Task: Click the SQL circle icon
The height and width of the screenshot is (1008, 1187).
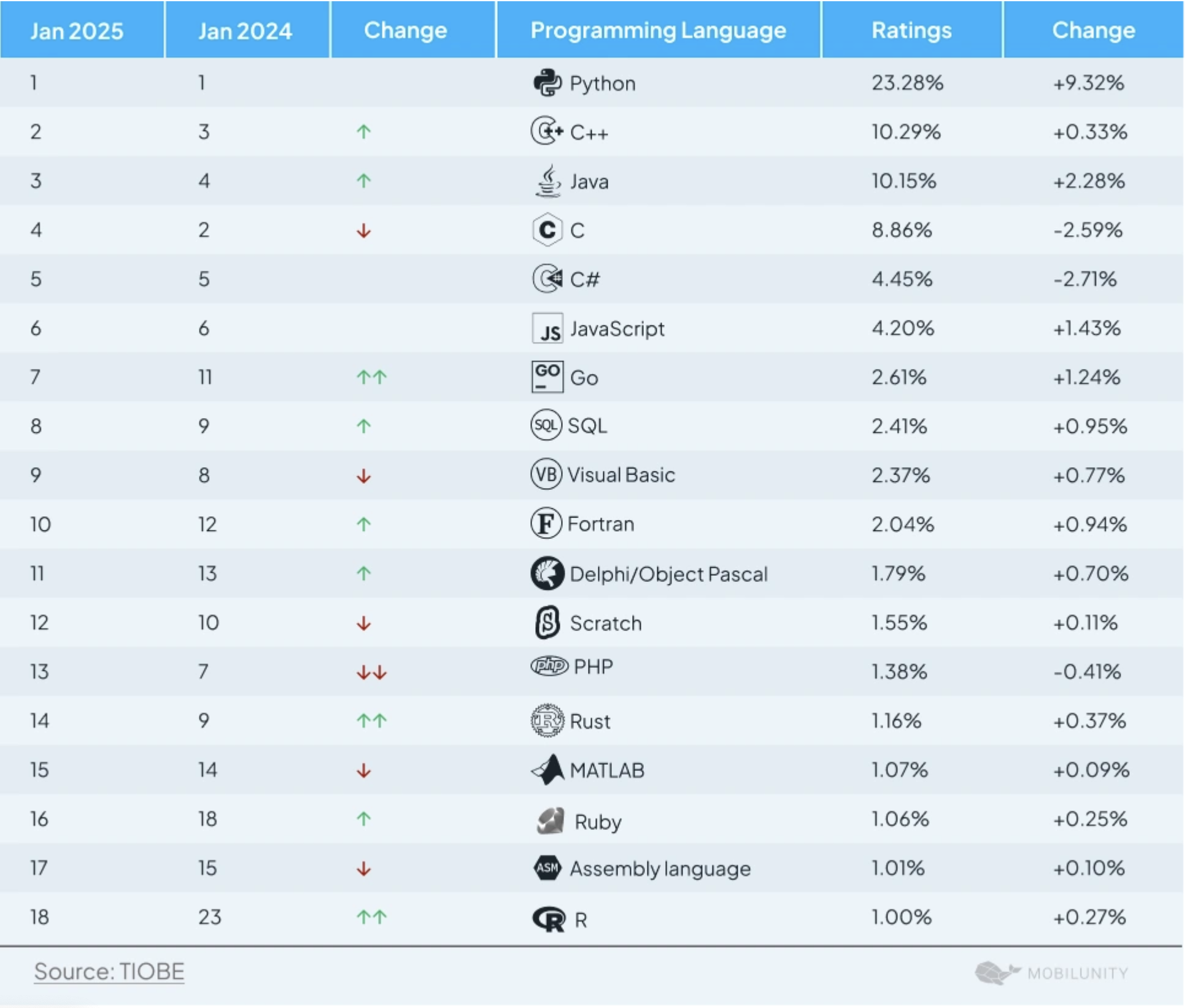Action: [546, 425]
